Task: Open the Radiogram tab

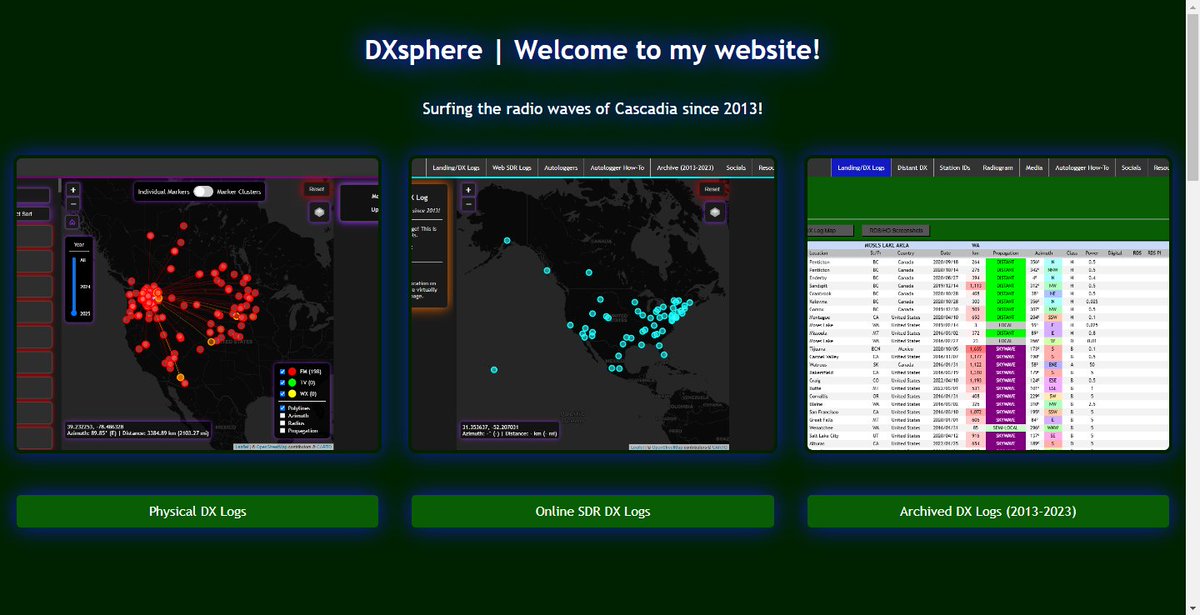Action: [x=998, y=168]
